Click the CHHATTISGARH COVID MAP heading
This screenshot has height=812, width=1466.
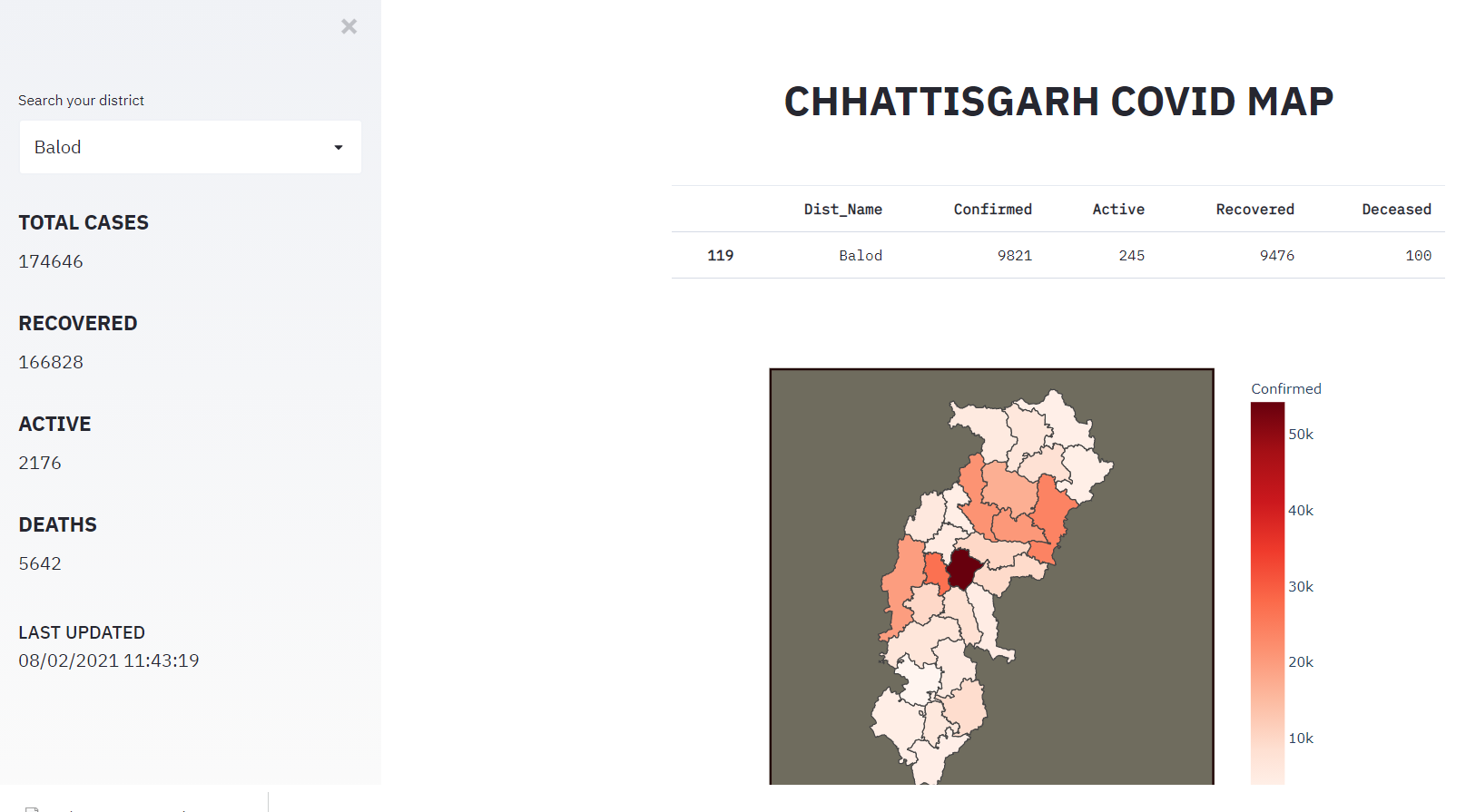(x=1058, y=102)
